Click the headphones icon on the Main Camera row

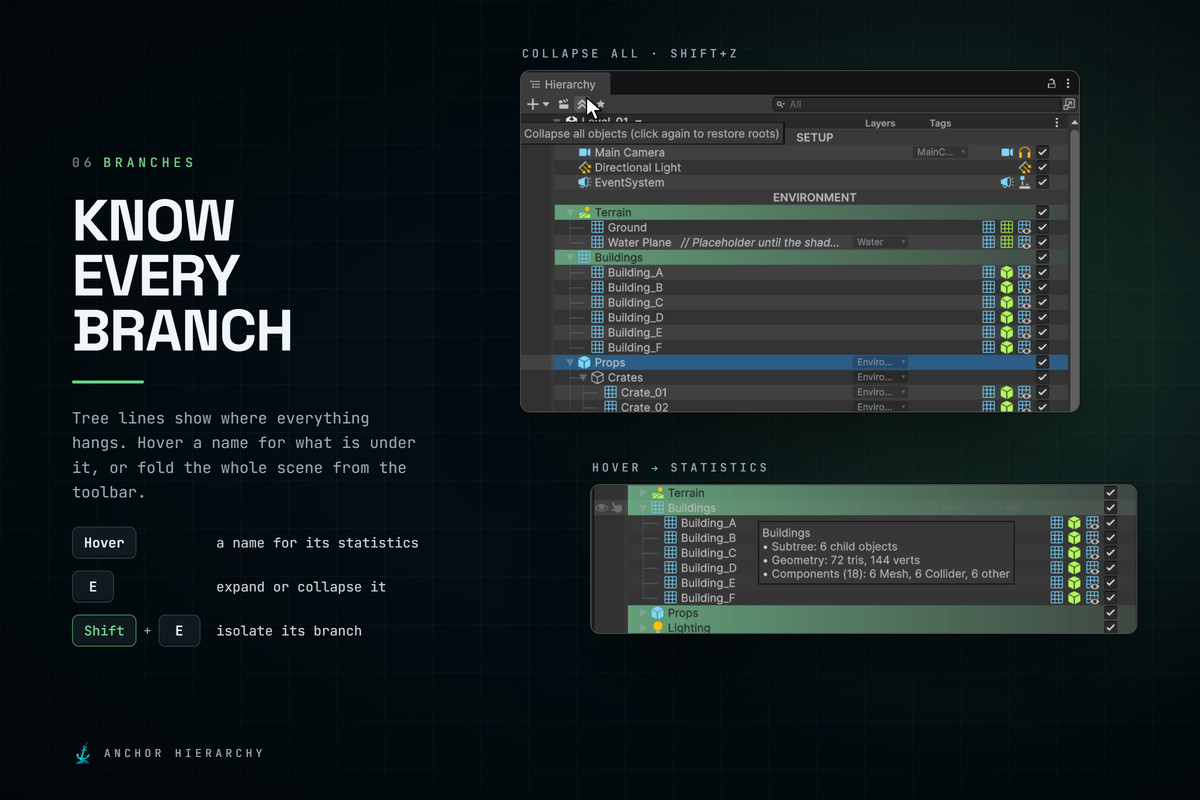1024,153
